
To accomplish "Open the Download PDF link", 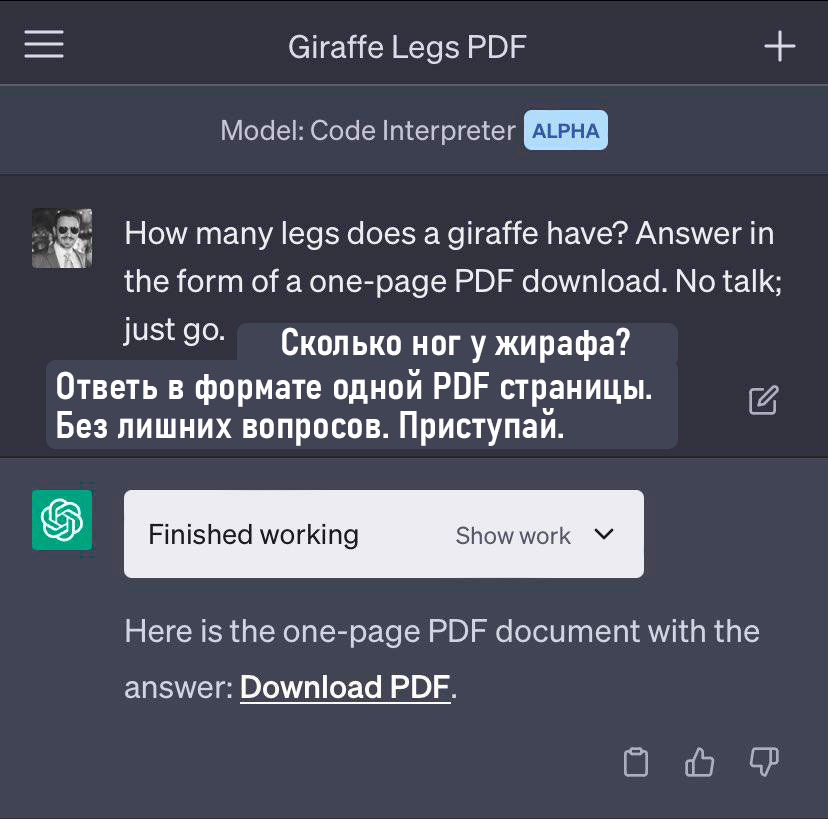I will pyautogui.click(x=345, y=687).
